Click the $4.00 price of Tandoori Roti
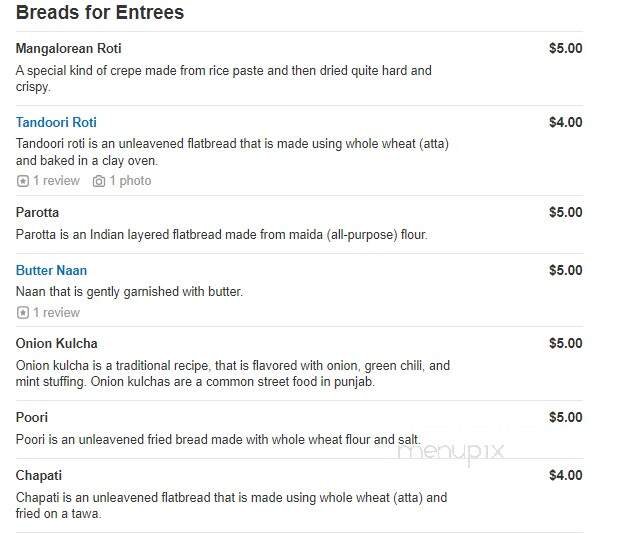Viewport: 630px width, 534px height. pos(566,122)
